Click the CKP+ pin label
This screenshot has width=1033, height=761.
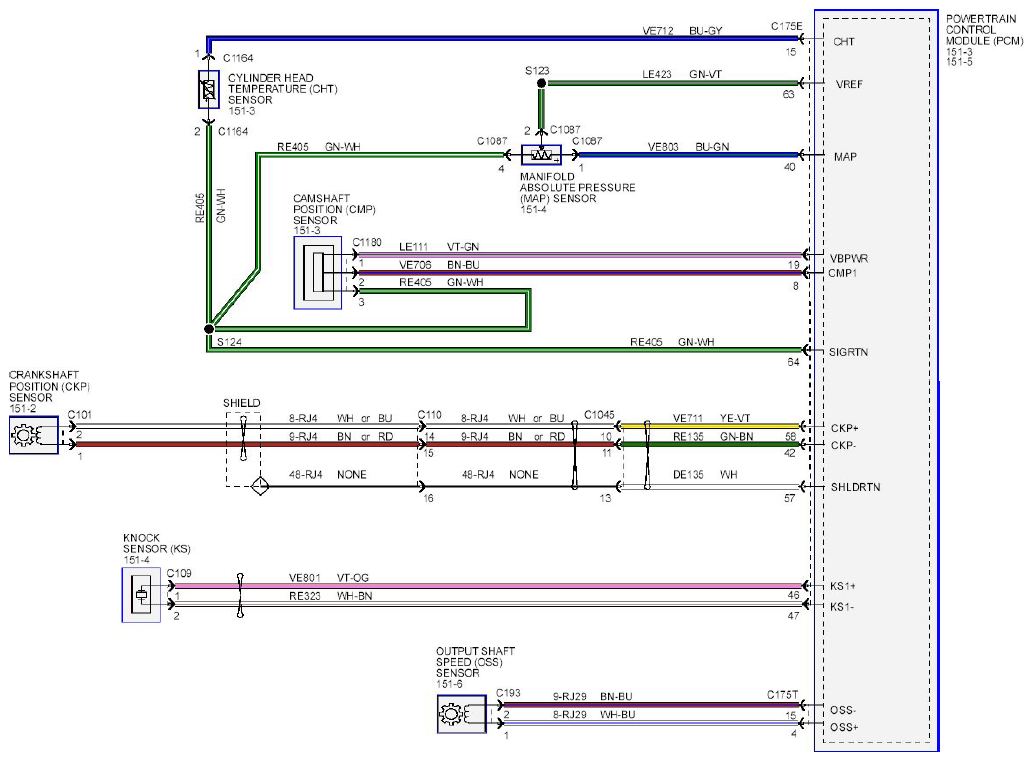tap(845, 428)
